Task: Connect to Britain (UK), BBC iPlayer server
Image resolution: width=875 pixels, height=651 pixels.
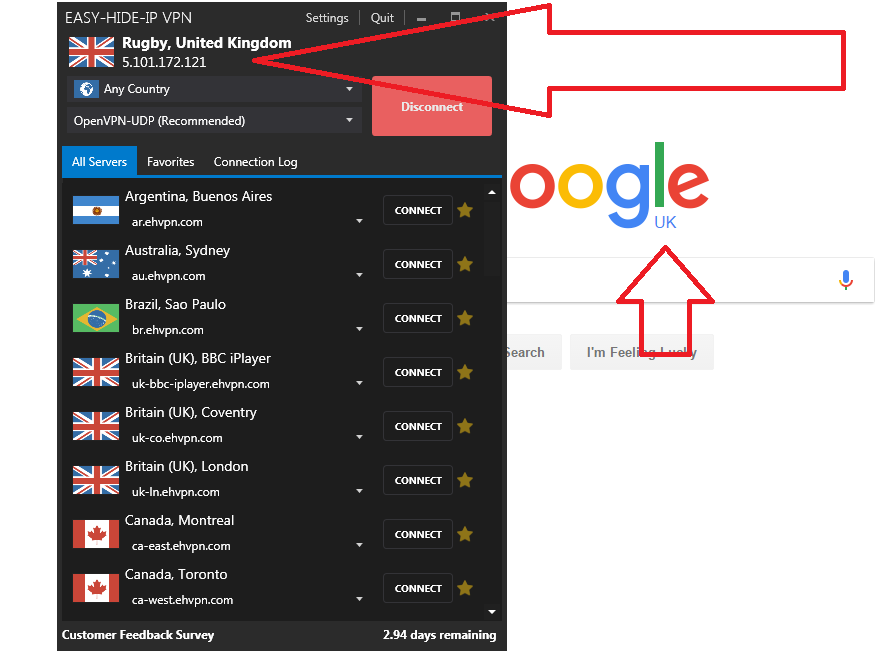Action: pyautogui.click(x=418, y=372)
